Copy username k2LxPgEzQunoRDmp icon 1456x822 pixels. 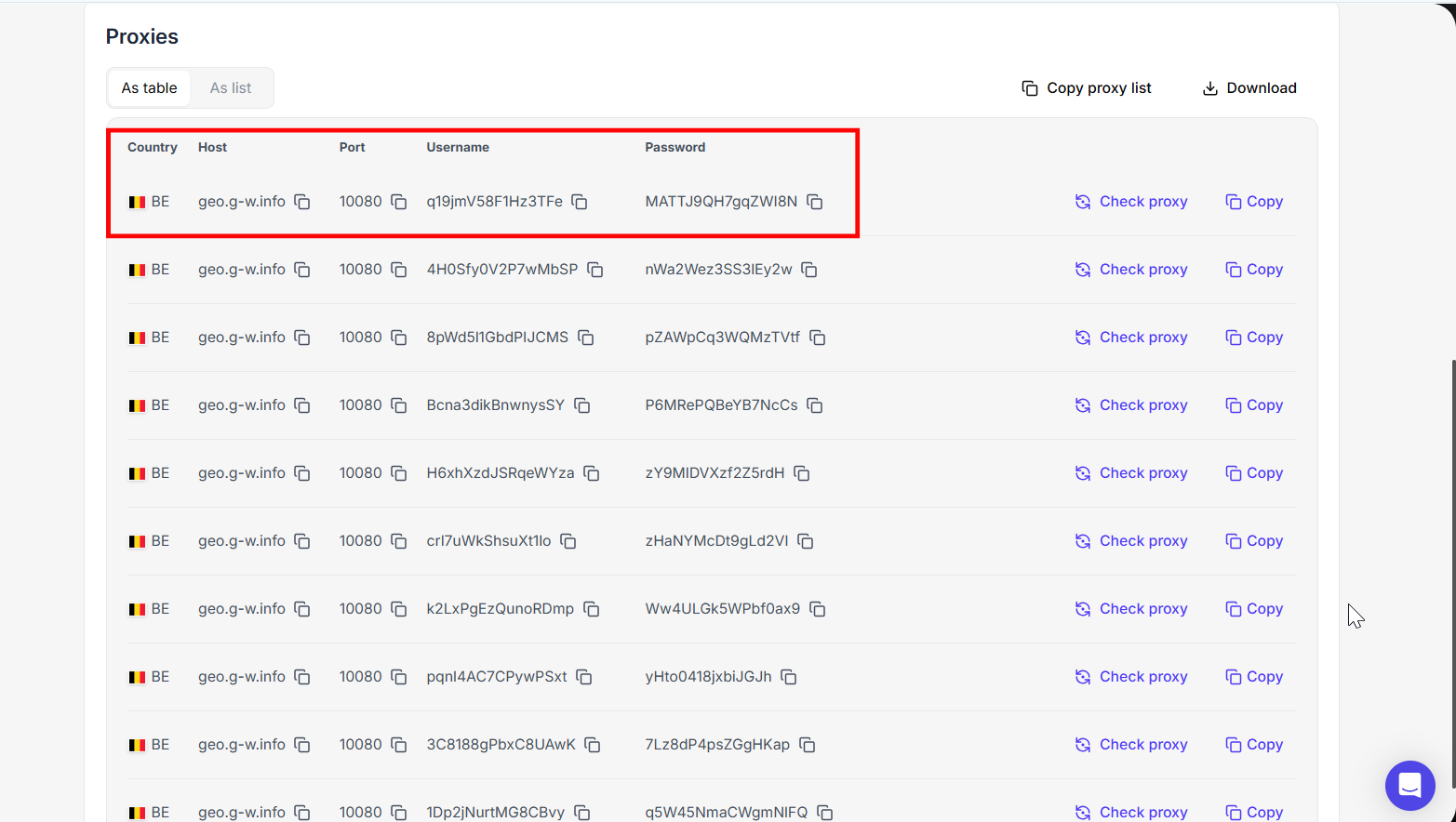[x=592, y=609]
